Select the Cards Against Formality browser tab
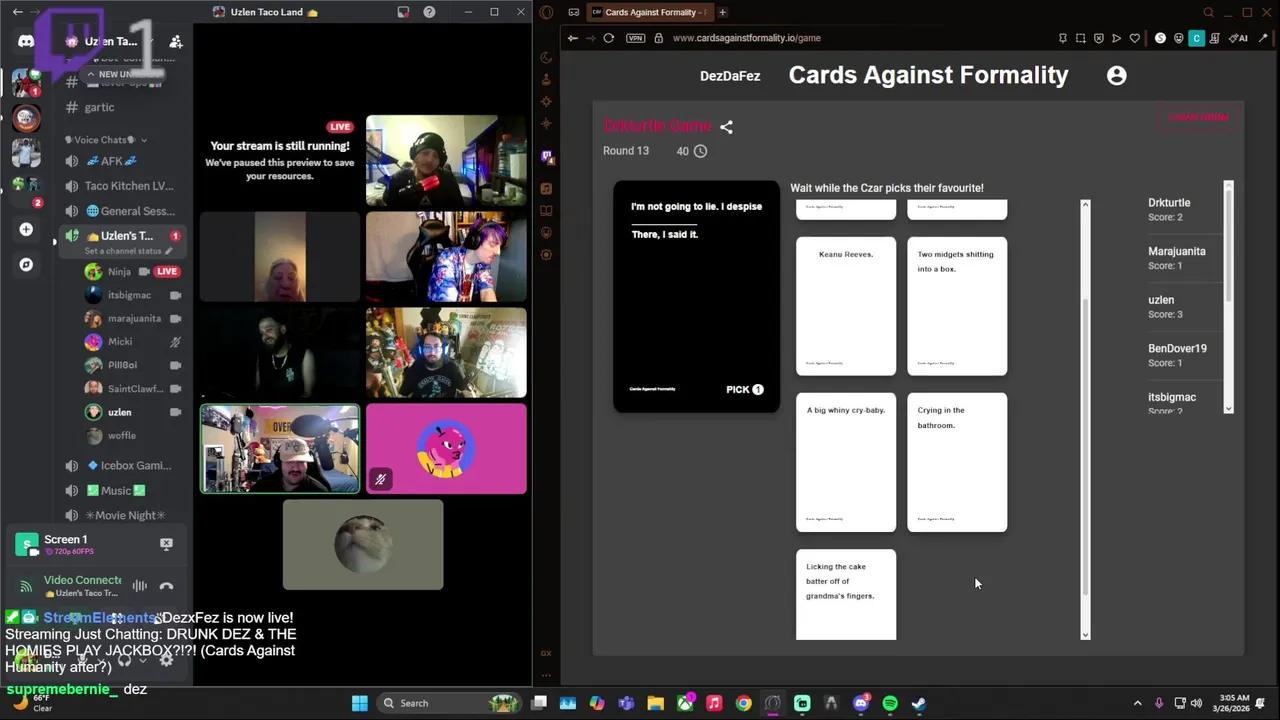Screen dimensions: 1280x720 click(x=649, y=12)
